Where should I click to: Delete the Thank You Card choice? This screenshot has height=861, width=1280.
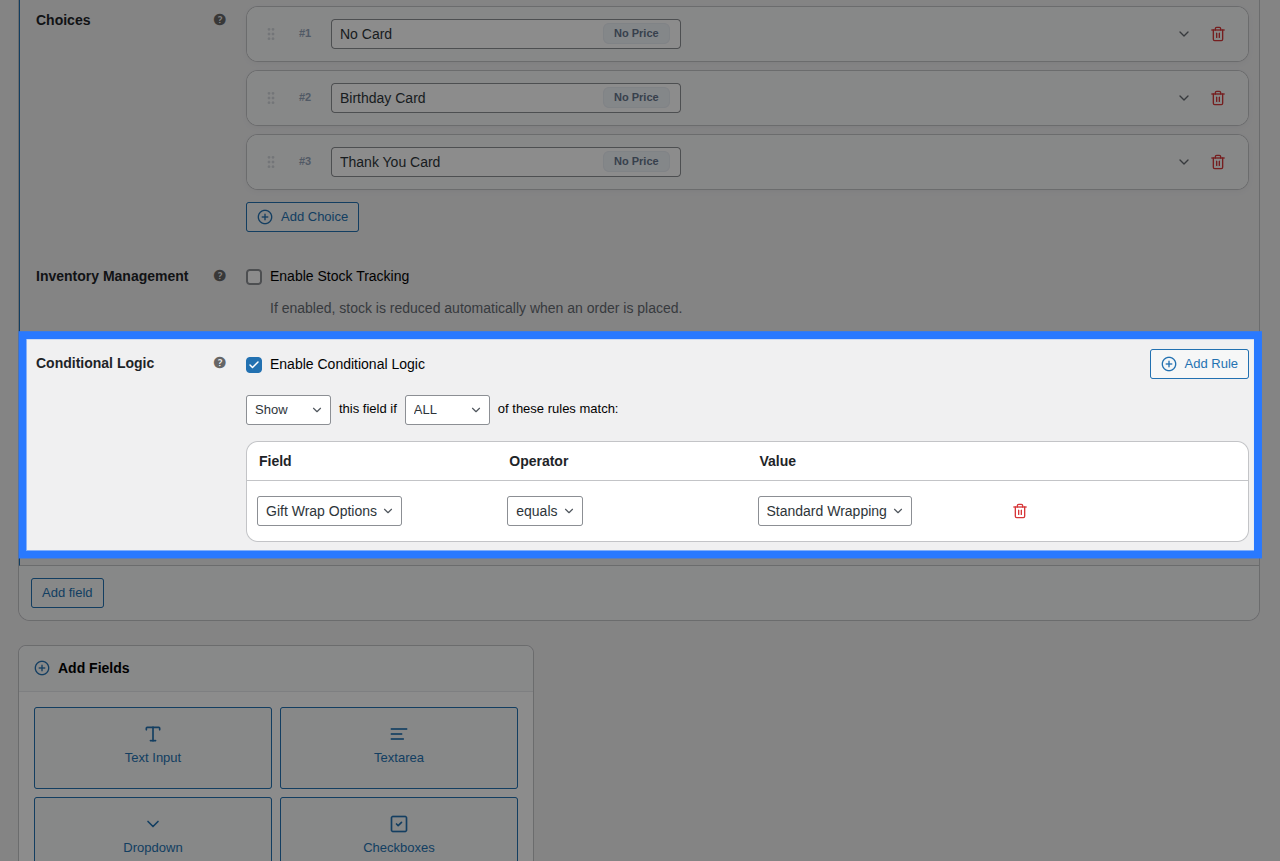coord(1218,162)
